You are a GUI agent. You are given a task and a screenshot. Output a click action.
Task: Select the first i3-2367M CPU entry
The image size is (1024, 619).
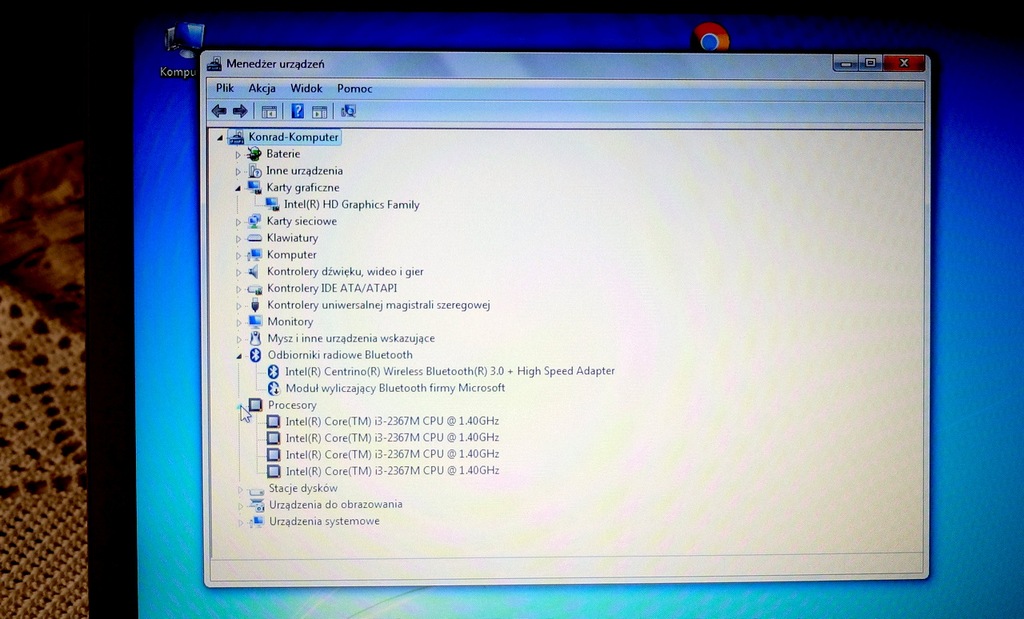[x=392, y=421]
